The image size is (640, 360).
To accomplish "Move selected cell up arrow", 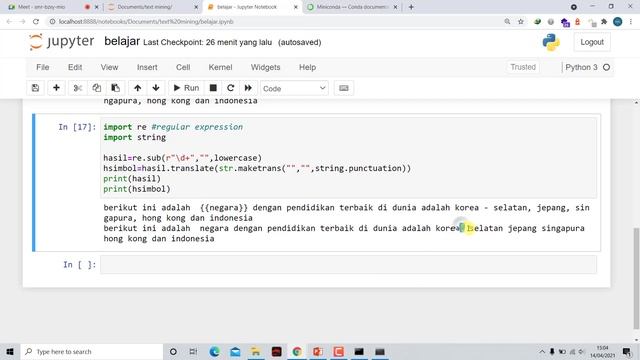I will 138,88.
